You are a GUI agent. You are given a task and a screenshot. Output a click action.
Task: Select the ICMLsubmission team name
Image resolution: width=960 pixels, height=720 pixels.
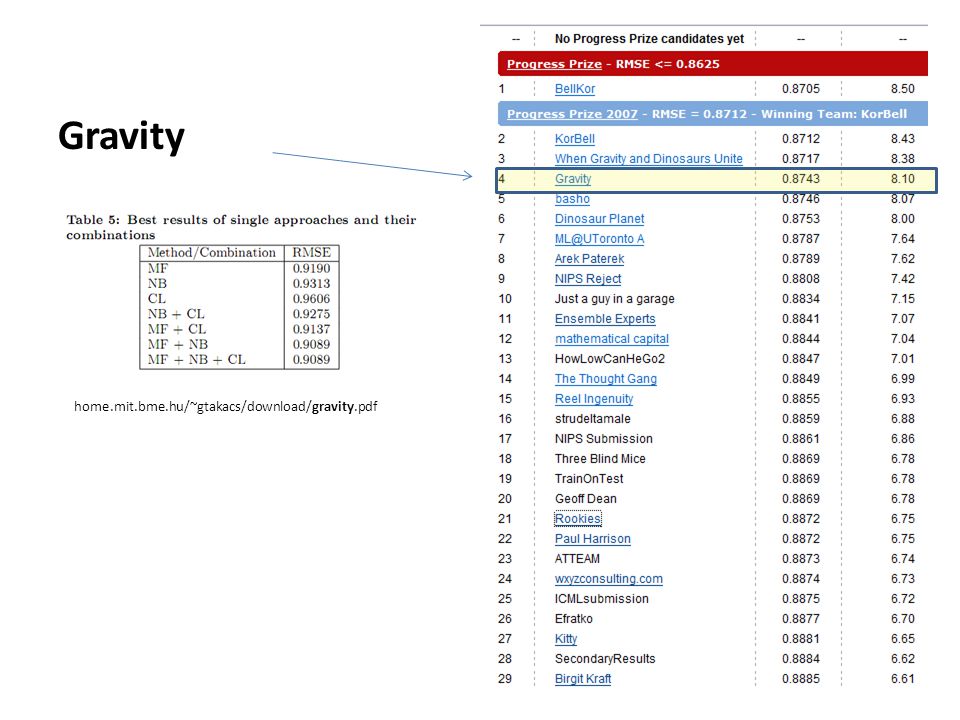tap(602, 599)
